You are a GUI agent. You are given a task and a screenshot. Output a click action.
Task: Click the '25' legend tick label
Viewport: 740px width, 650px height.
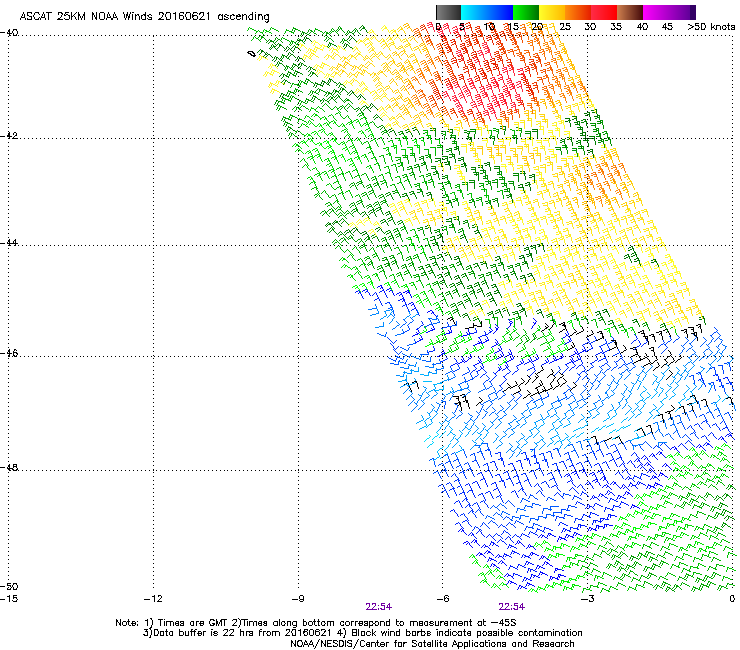pyautogui.click(x=565, y=27)
